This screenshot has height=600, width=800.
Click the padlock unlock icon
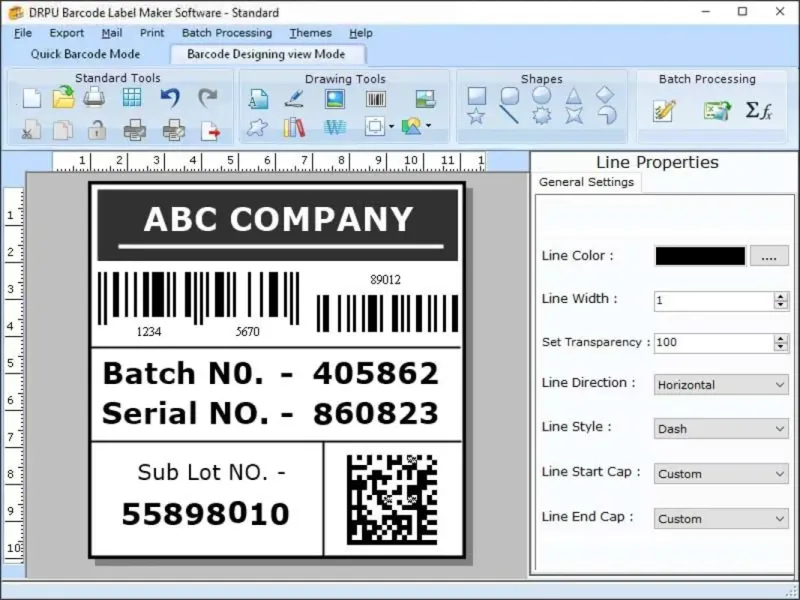[96, 130]
